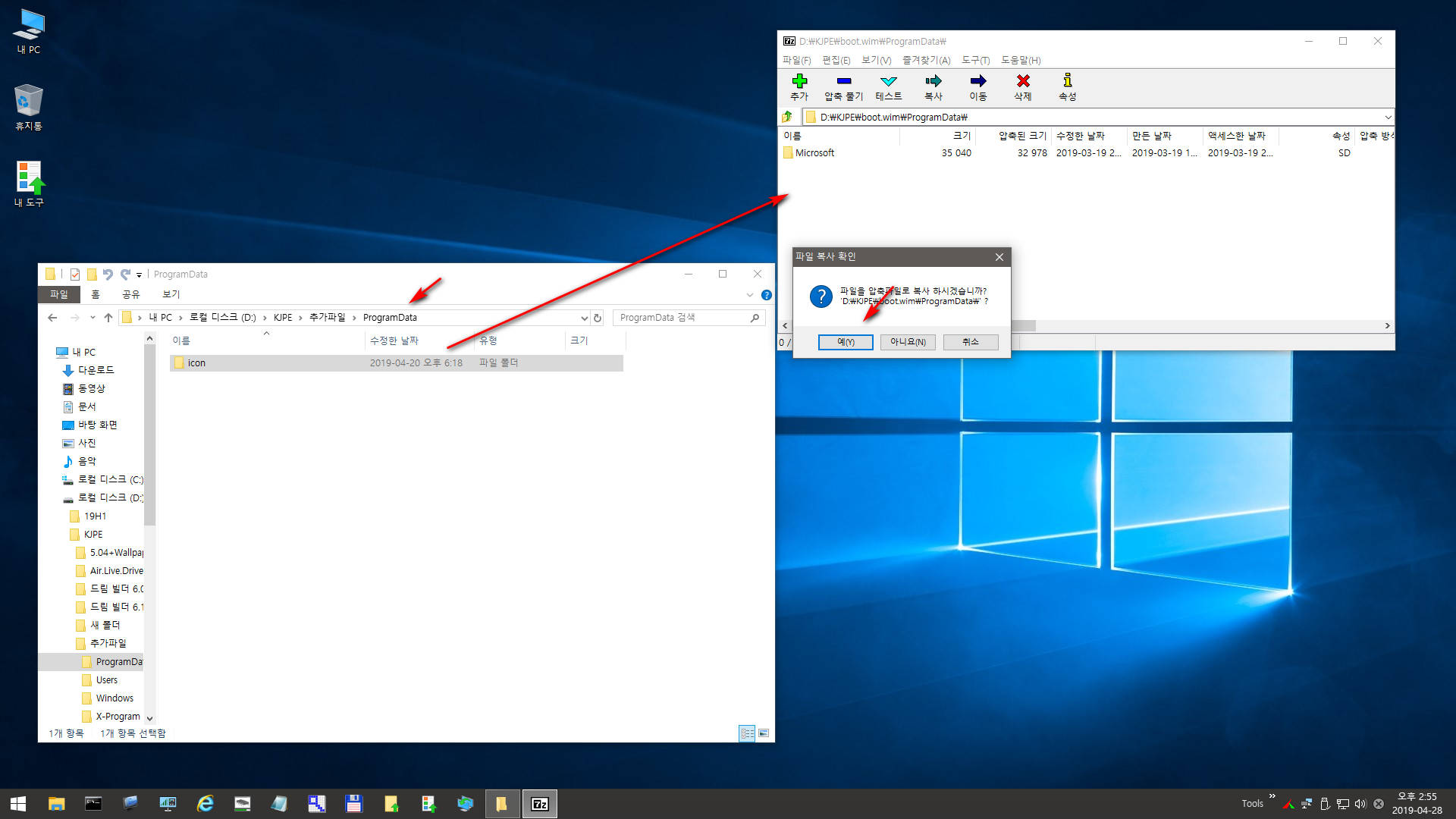Click the KJPE breadcrumb in address bar
The width and height of the screenshot is (1456, 819).
[x=283, y=318]
